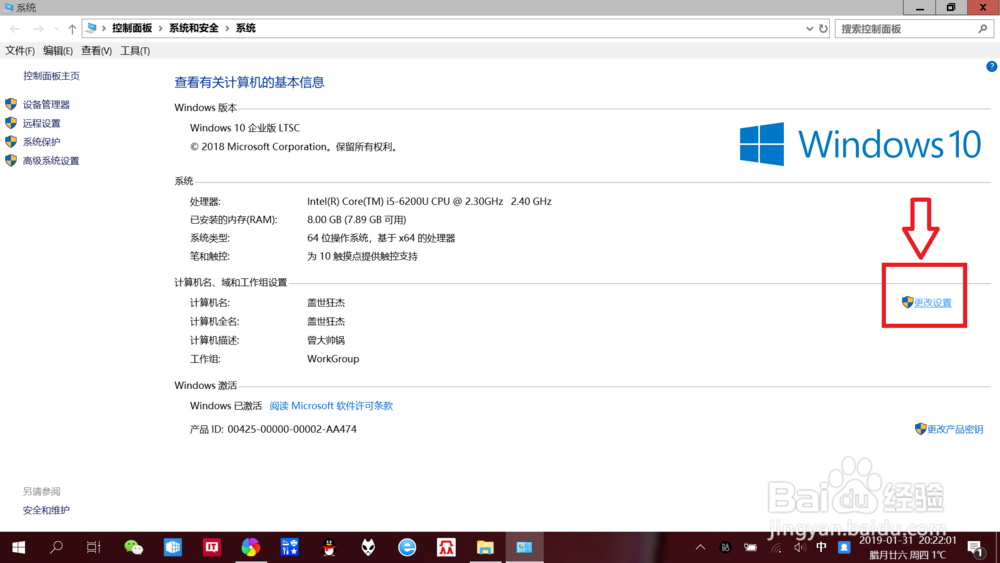Switch the 中 input method indicator
This screenshot has width=1000, height=563.
tap(821, 547)
